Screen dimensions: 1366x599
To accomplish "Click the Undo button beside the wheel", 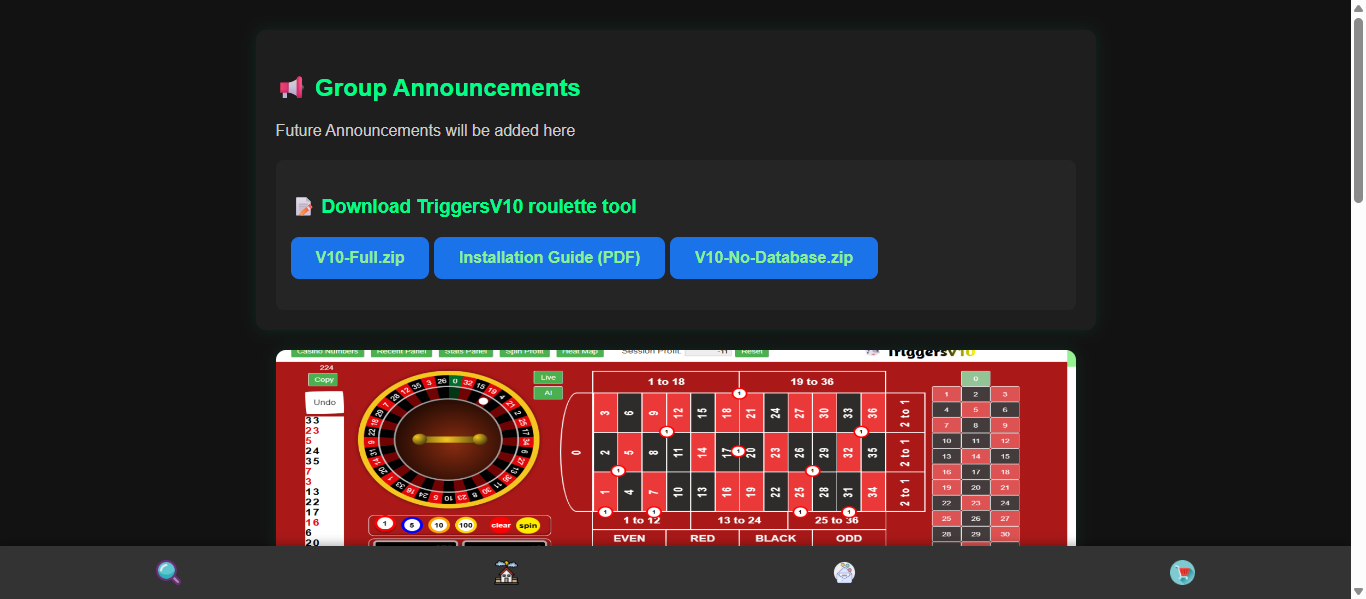I will click(x=324, y=402).
